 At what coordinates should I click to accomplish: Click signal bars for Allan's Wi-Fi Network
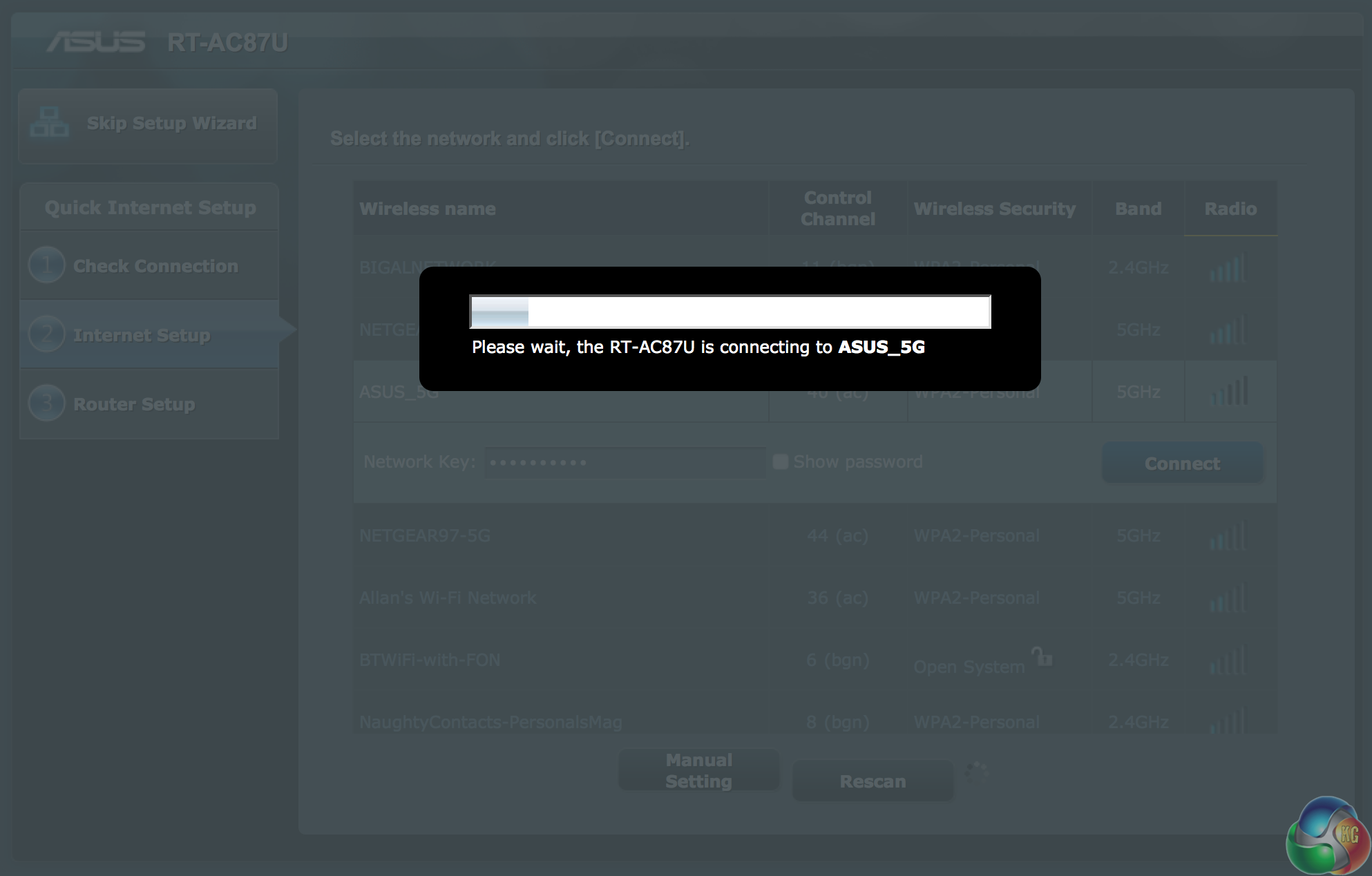click(x=1229, y=598)
